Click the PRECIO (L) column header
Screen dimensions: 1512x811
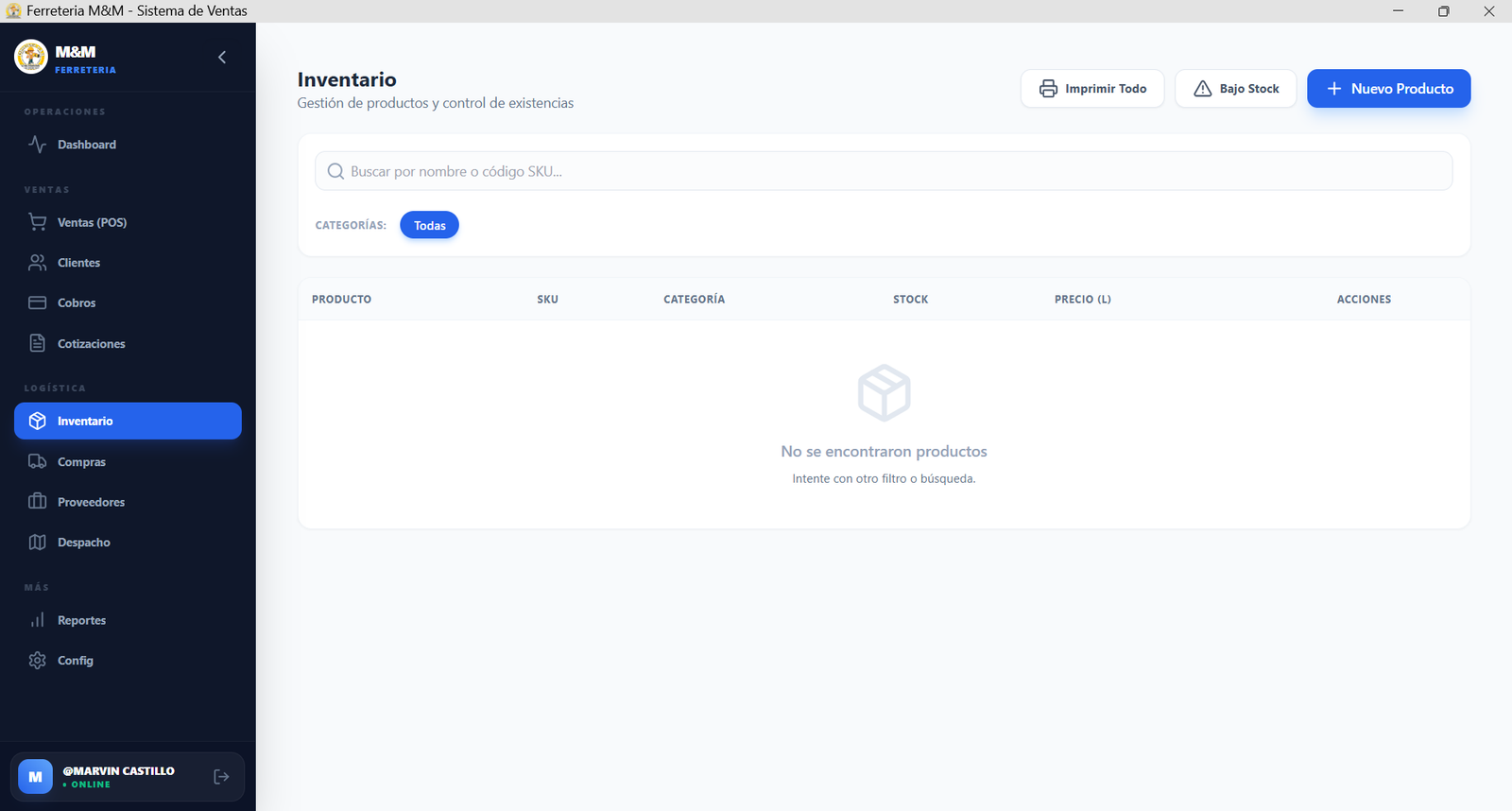pos(1083,299)
